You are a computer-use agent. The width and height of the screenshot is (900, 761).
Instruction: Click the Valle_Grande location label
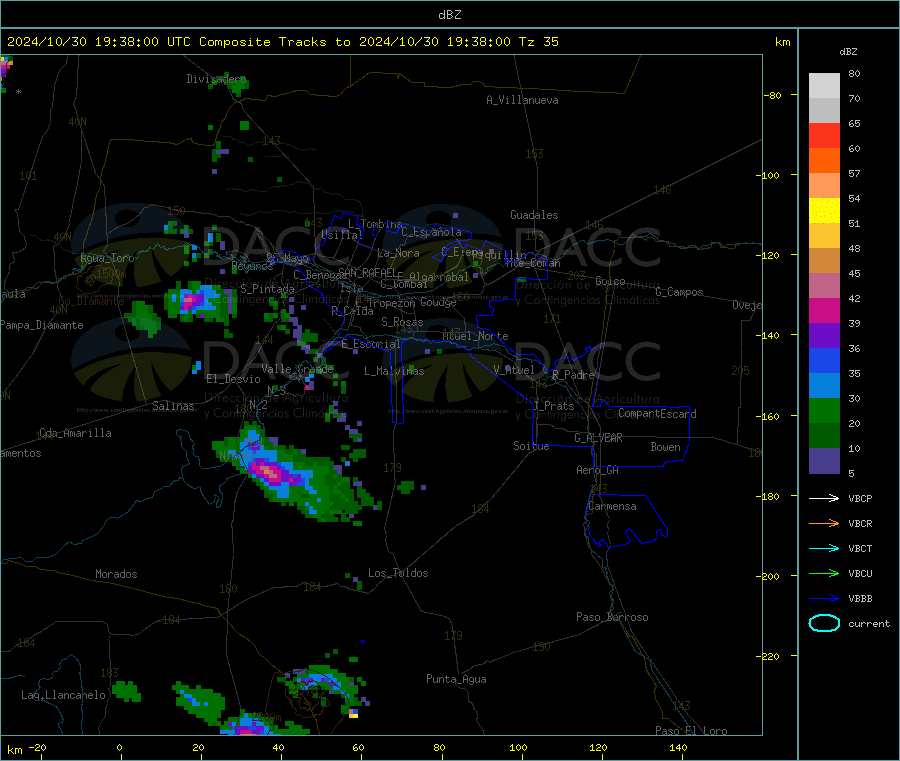(x=297, y=368)
